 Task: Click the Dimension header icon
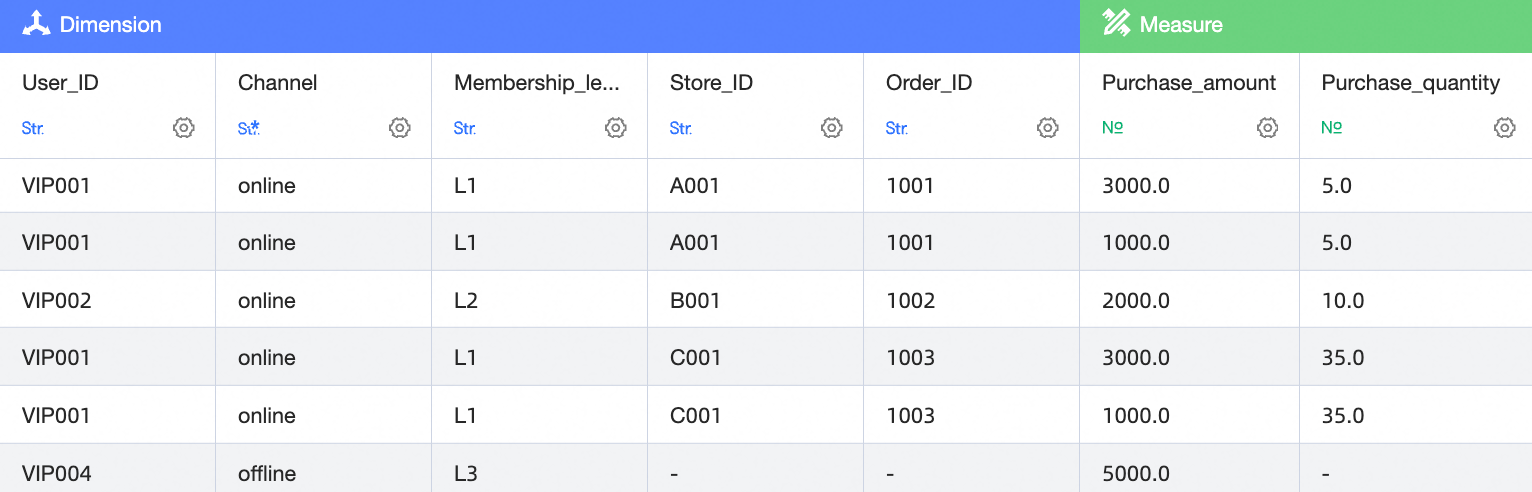(36, 24)
